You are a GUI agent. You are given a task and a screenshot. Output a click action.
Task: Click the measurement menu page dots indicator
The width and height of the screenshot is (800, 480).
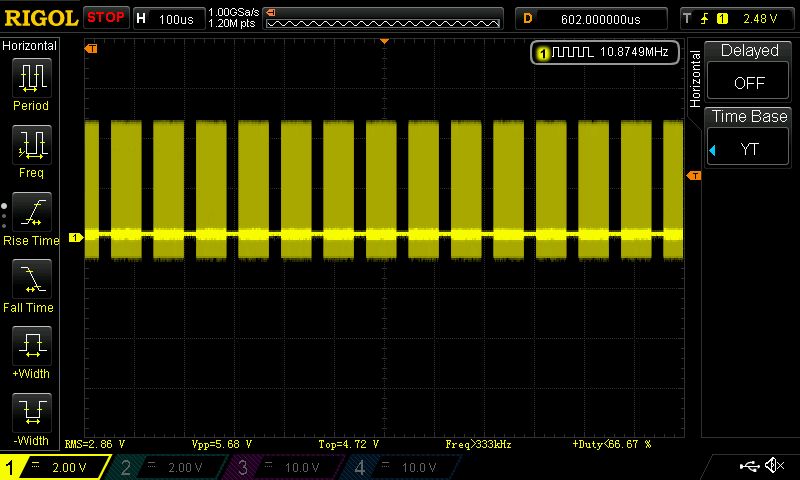pos(4,216)
